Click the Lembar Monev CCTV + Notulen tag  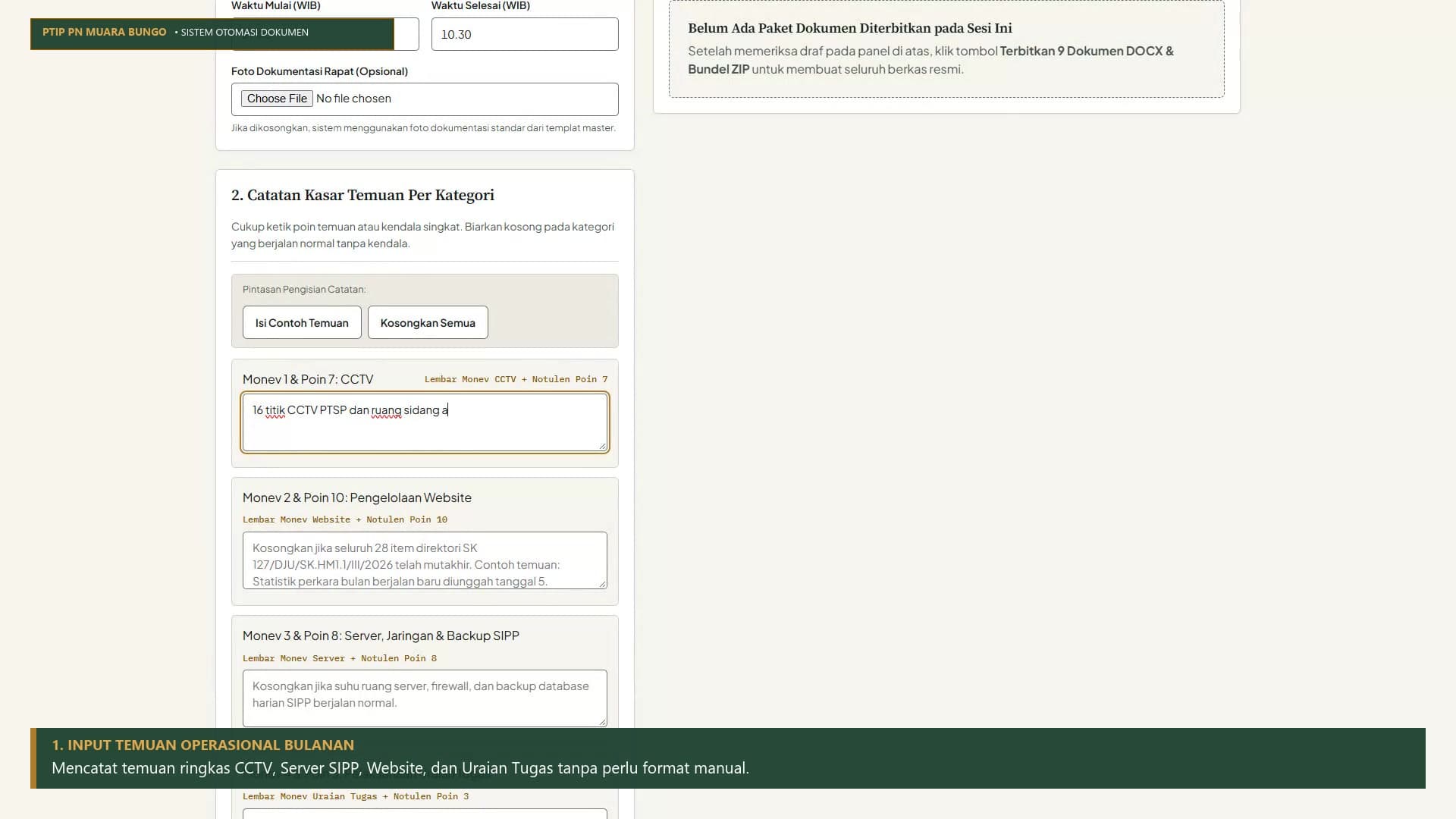(516, 379)
